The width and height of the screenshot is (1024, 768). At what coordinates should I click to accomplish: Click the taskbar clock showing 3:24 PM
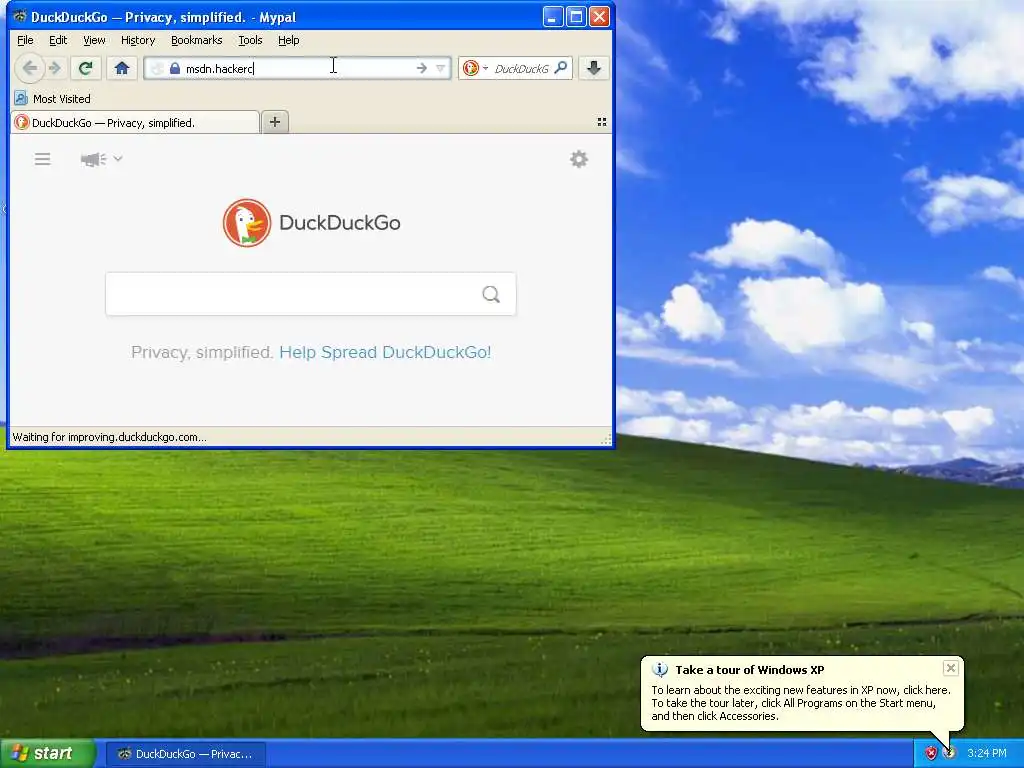[x=987, y=754]
